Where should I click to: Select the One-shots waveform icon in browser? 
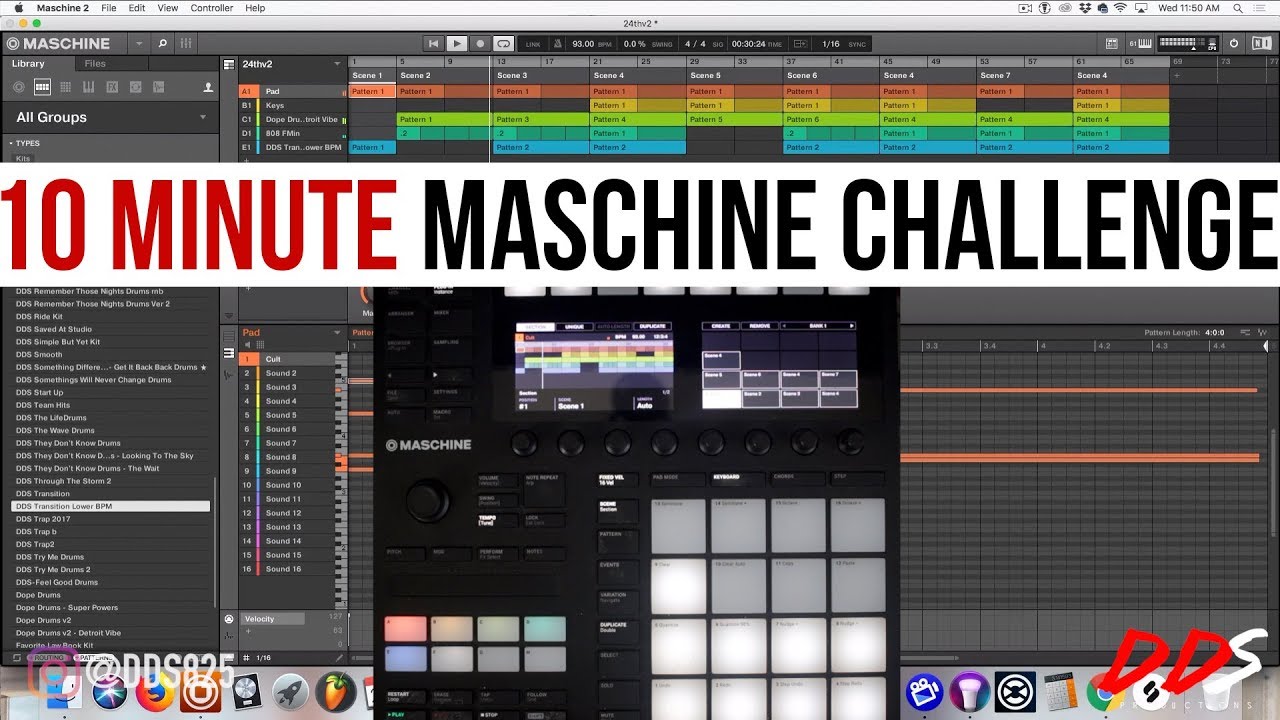158,87
